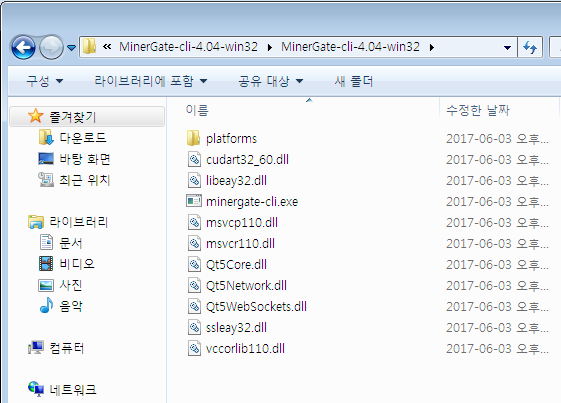
Task: Open 공유 대상 menu
Action: (x=271, y=81)
